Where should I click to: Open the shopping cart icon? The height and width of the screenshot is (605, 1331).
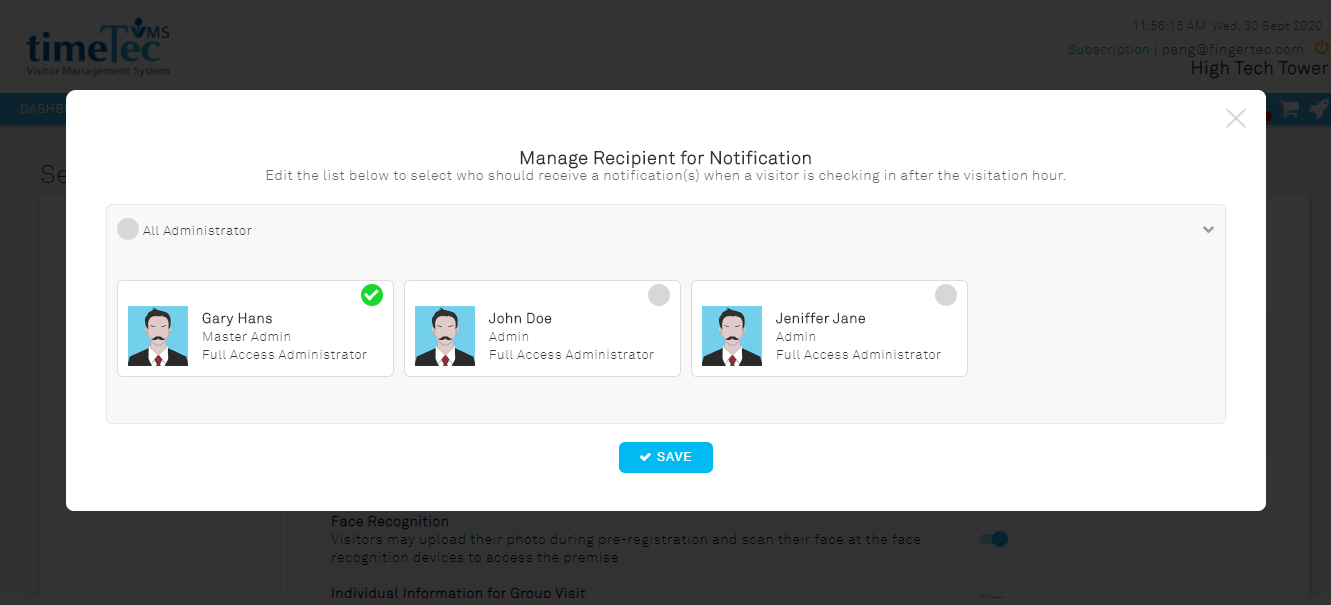[x=1290, y=109]
